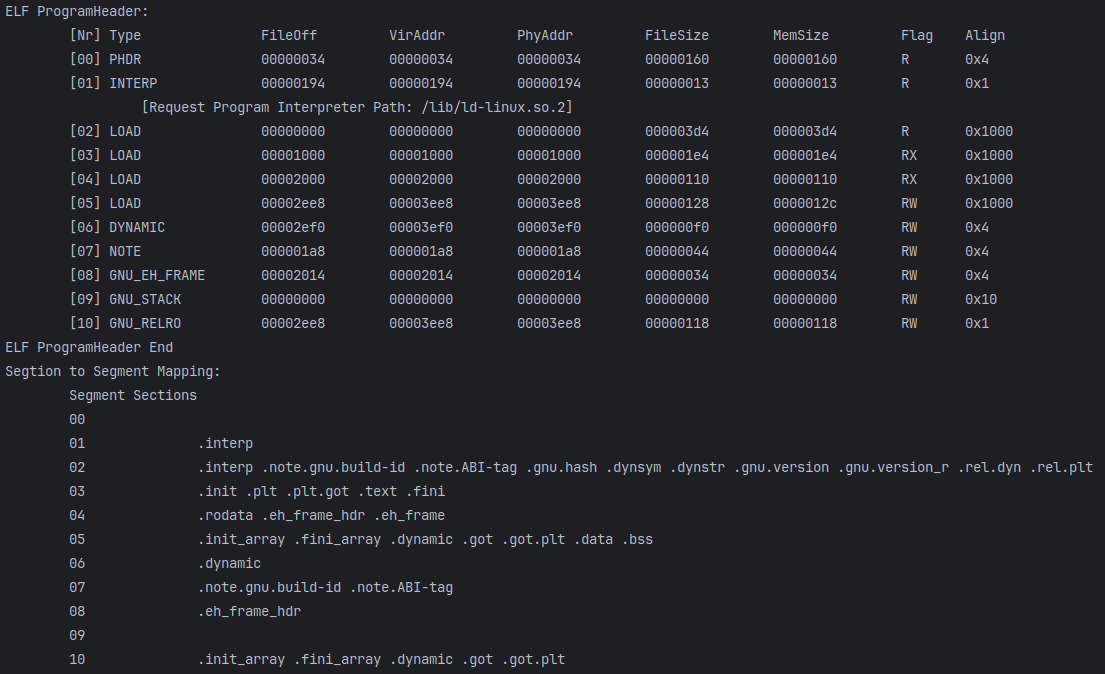Image resolution: width=1105 pixels, height=674 pixels.
Task: Select the GNU_STACK segment type
Action: 145,299
